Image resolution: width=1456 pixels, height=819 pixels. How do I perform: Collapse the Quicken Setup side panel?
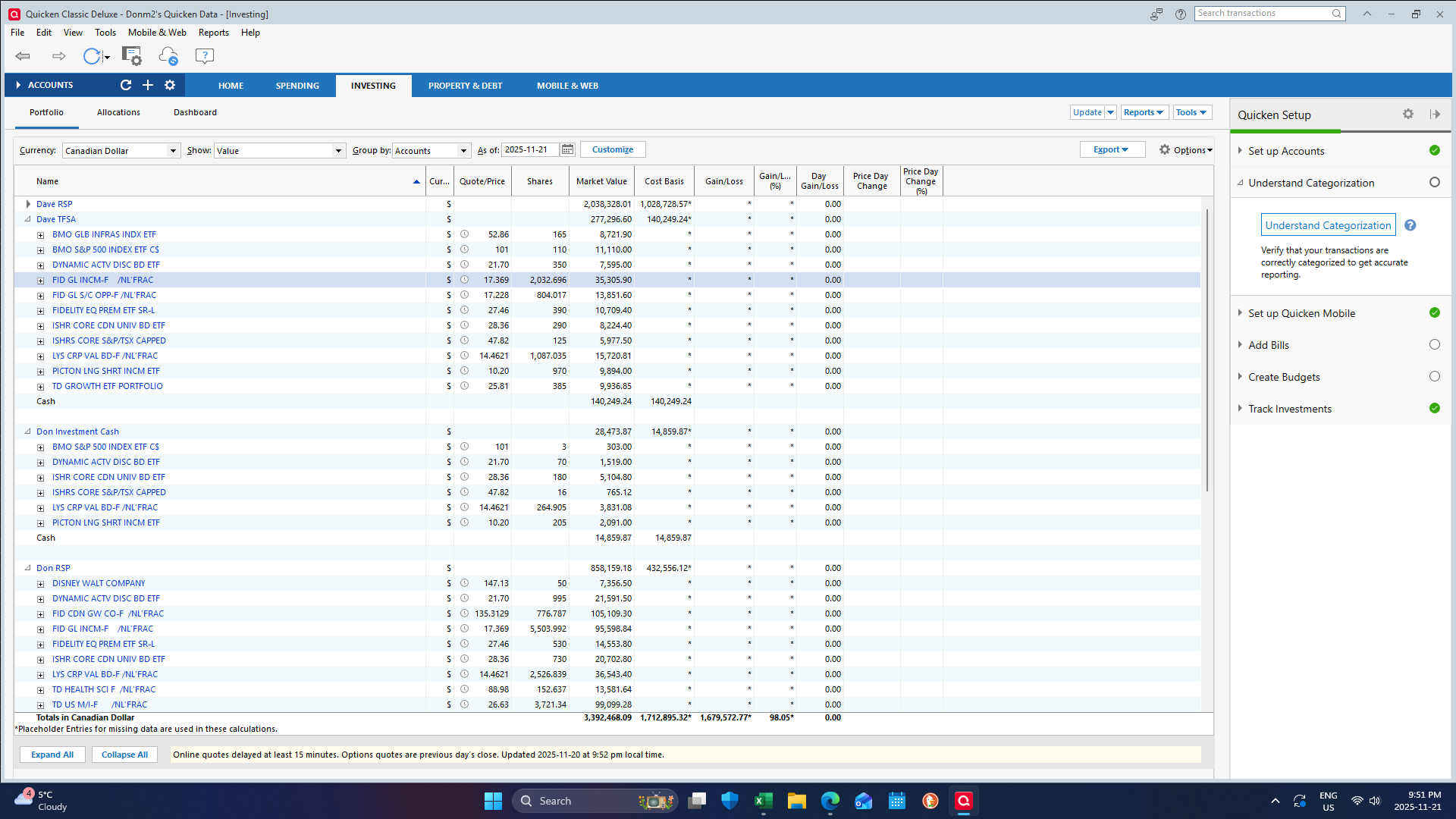(x=1435, y=115)
